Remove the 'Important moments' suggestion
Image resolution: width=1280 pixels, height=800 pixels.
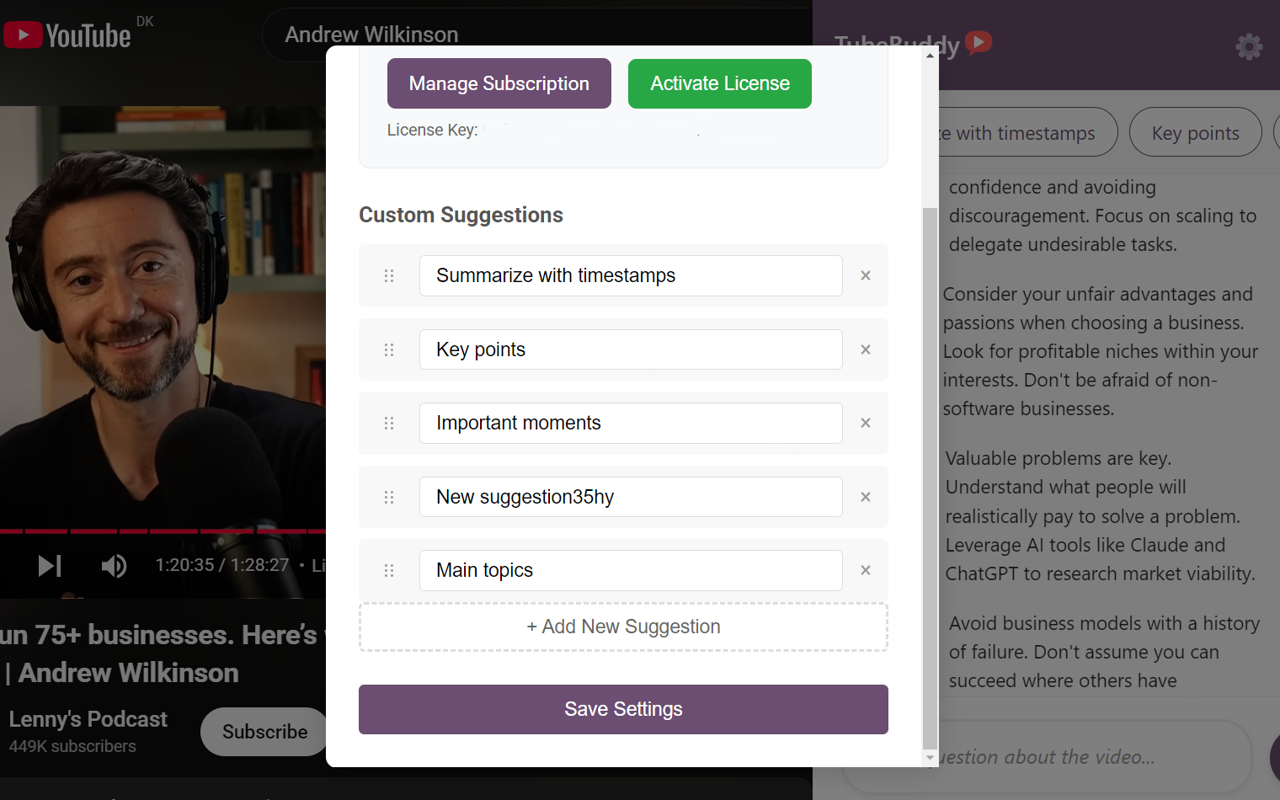coord(866,423)
